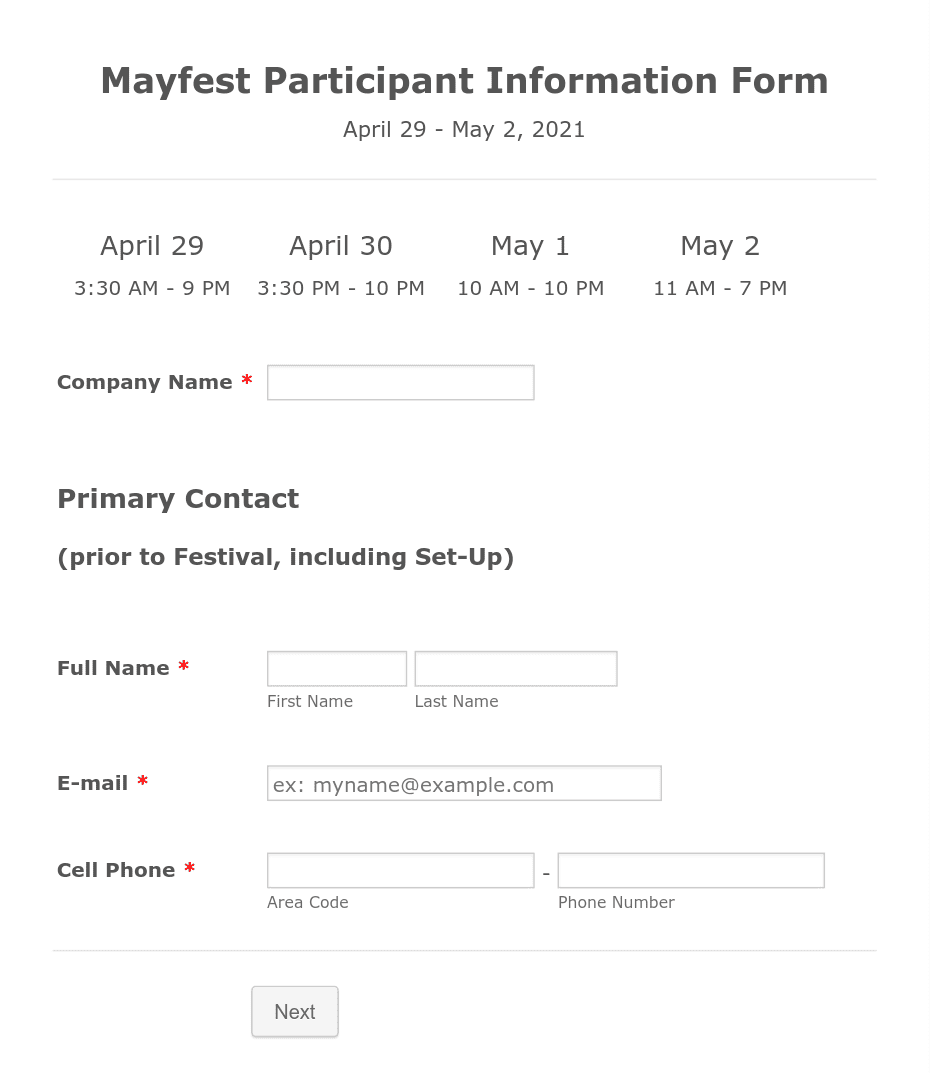Click the Phone Number field
Viewport: 930px width, 1073px height.
point(690,870)
